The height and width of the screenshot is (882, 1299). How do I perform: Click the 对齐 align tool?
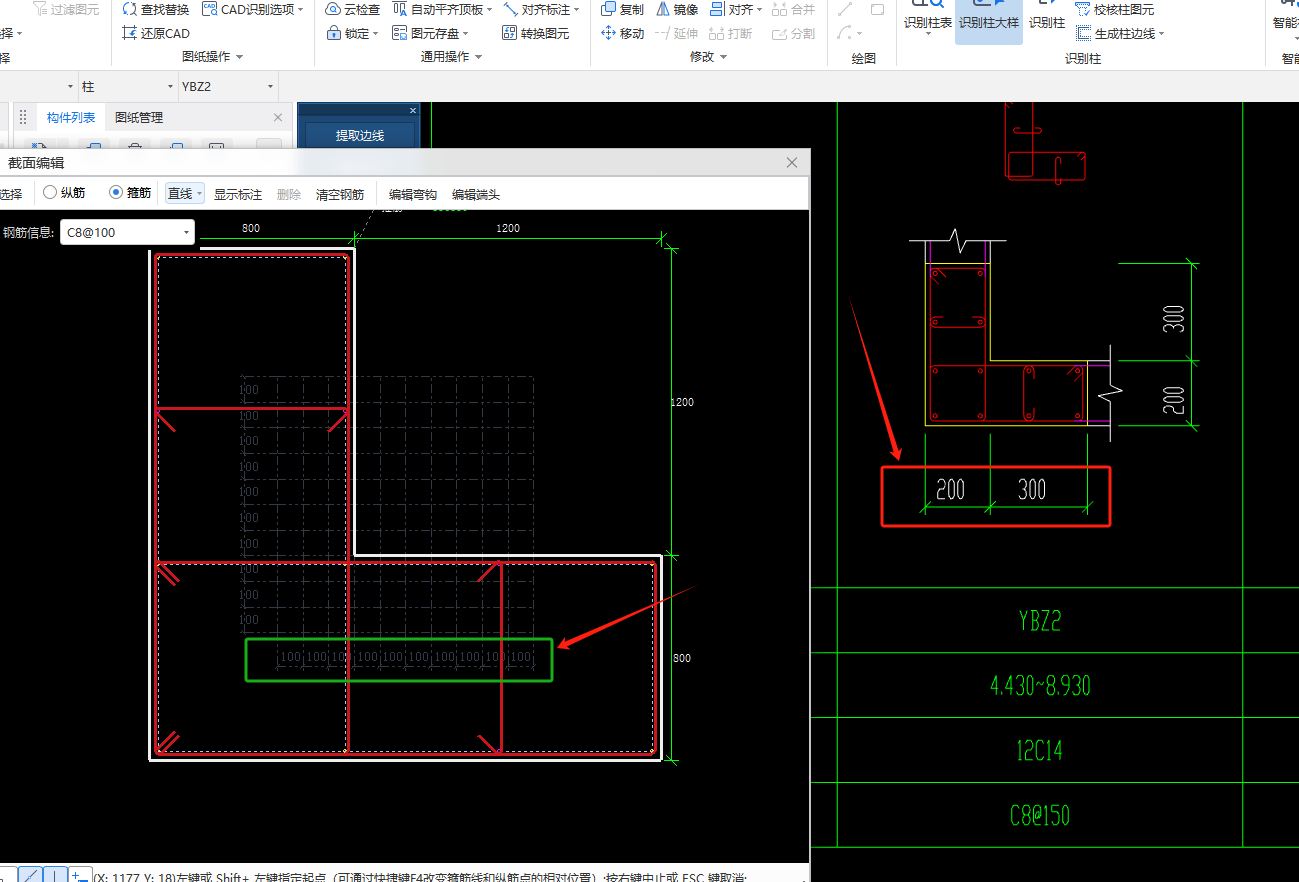[735, 9]
